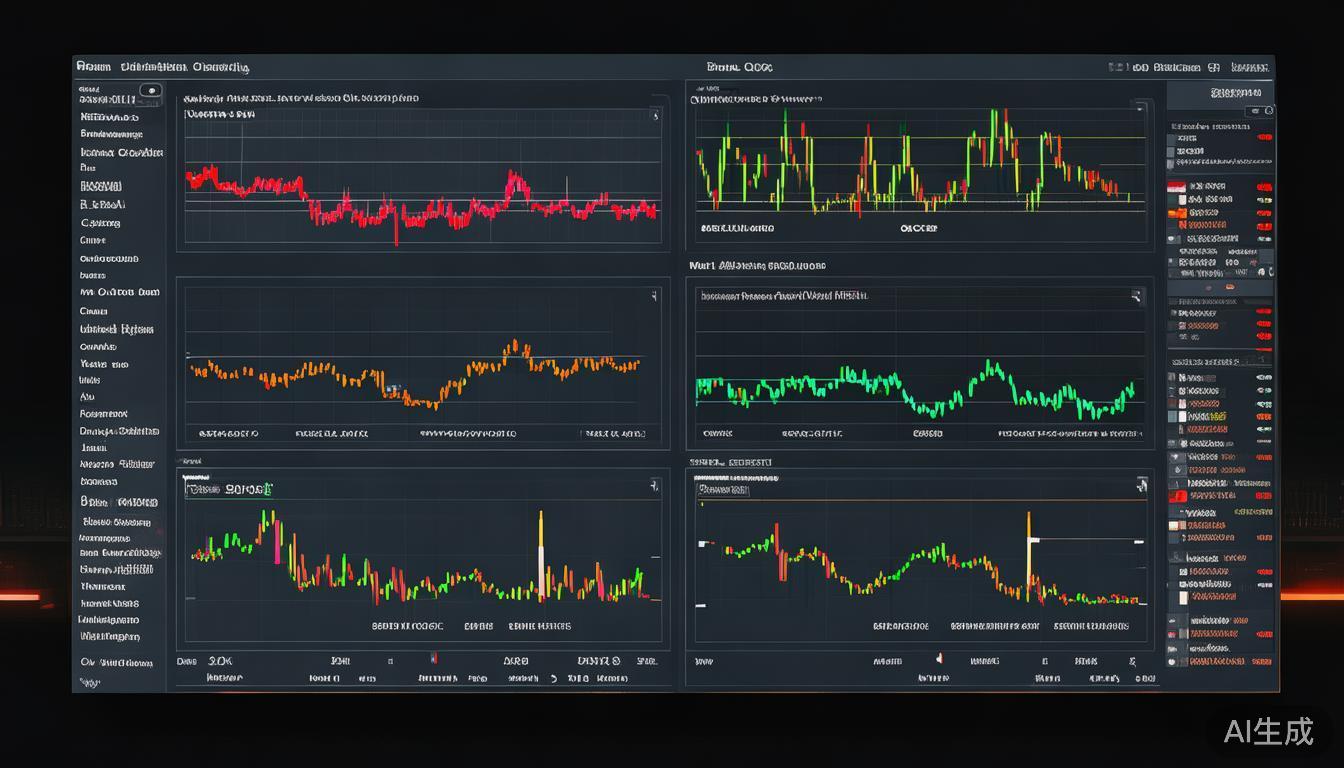Viewport: 1344px width, 768px height.
Task: Click the red flag icon in right watchlist
Action: pos(1176,187)
